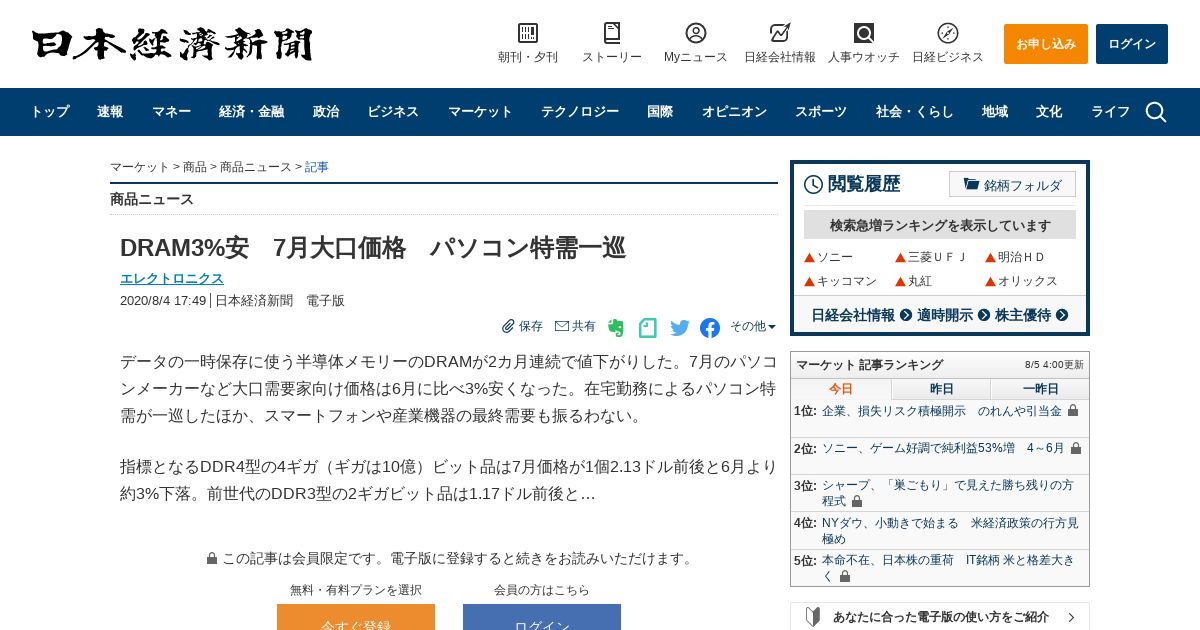Open 三菱ＵＦＪ stock link

(937, 257)
